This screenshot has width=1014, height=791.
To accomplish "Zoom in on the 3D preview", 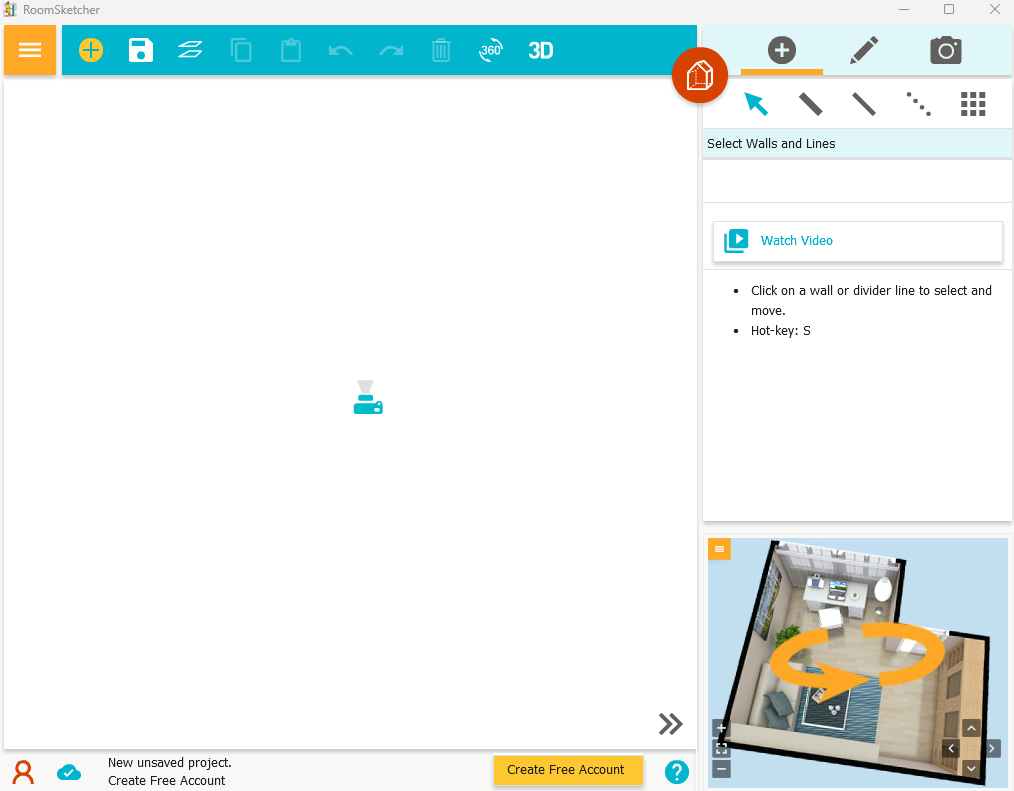I will click(x=721, y=728).
